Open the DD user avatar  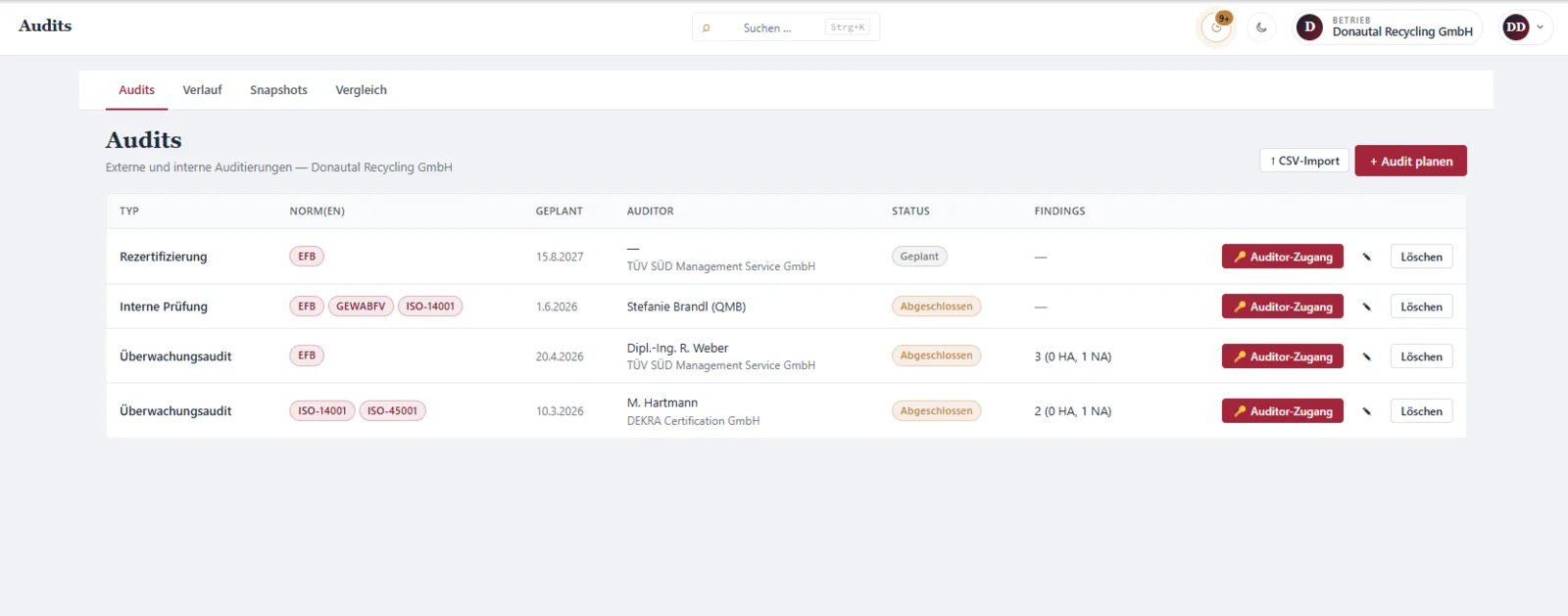coord(1516,27)
